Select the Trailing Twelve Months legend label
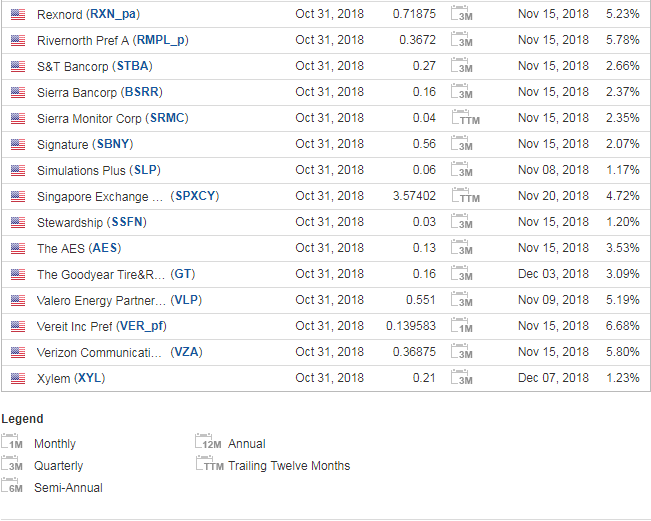 point(289,466)
